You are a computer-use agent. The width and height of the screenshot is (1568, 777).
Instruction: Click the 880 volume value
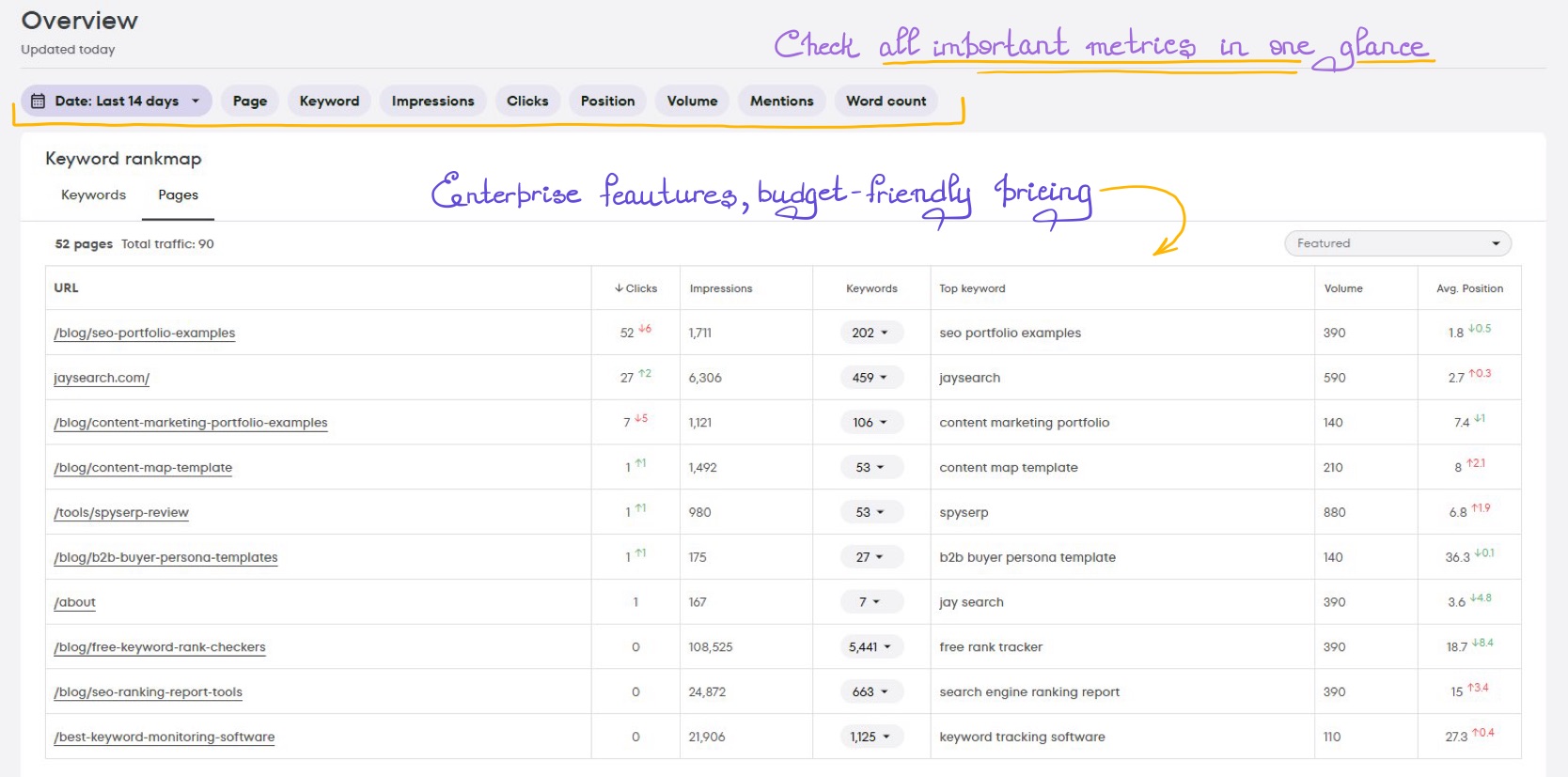(x=1335, y=512)
